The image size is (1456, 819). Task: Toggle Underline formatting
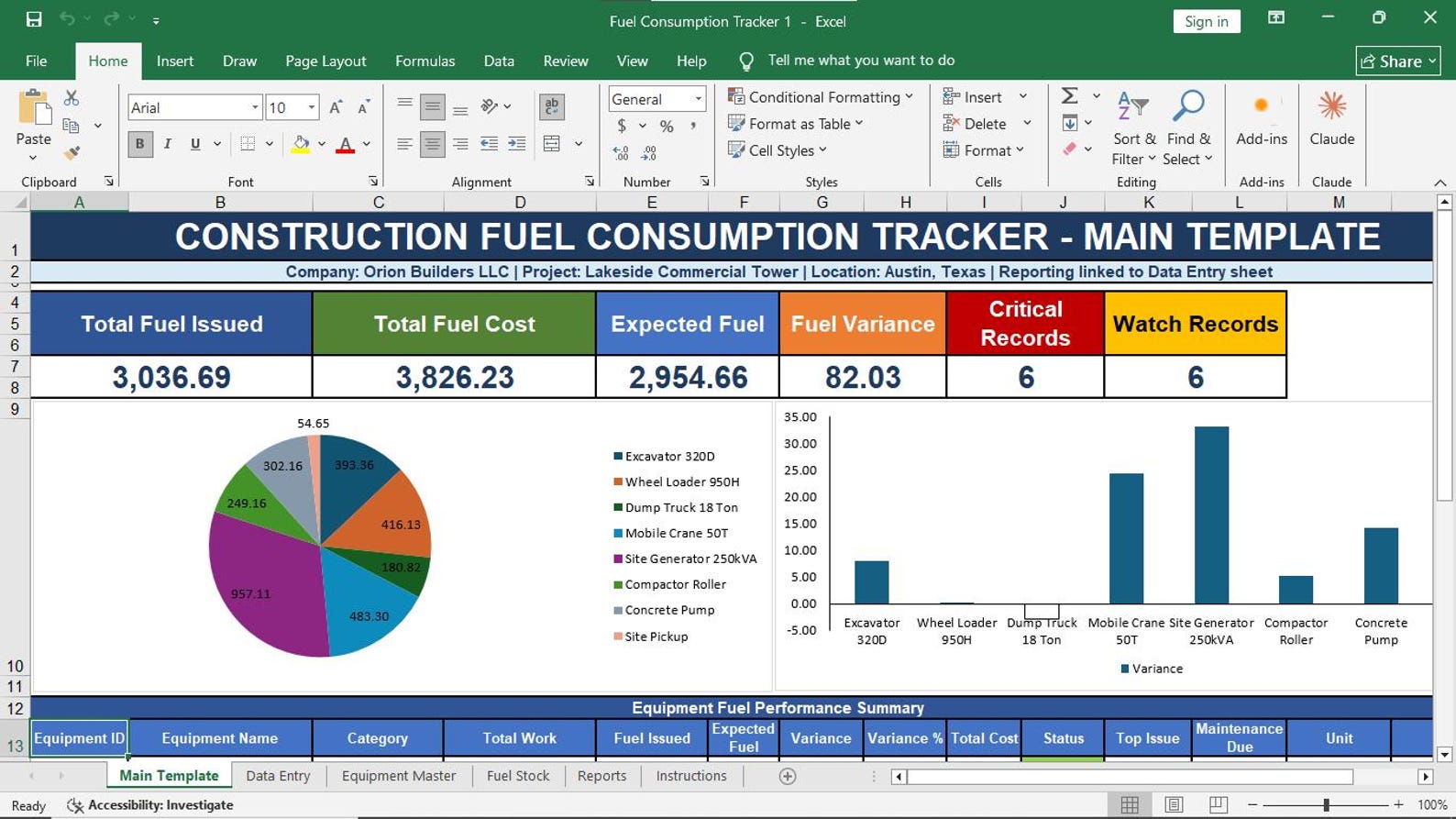pyautogui.click(x=195, y=144)
